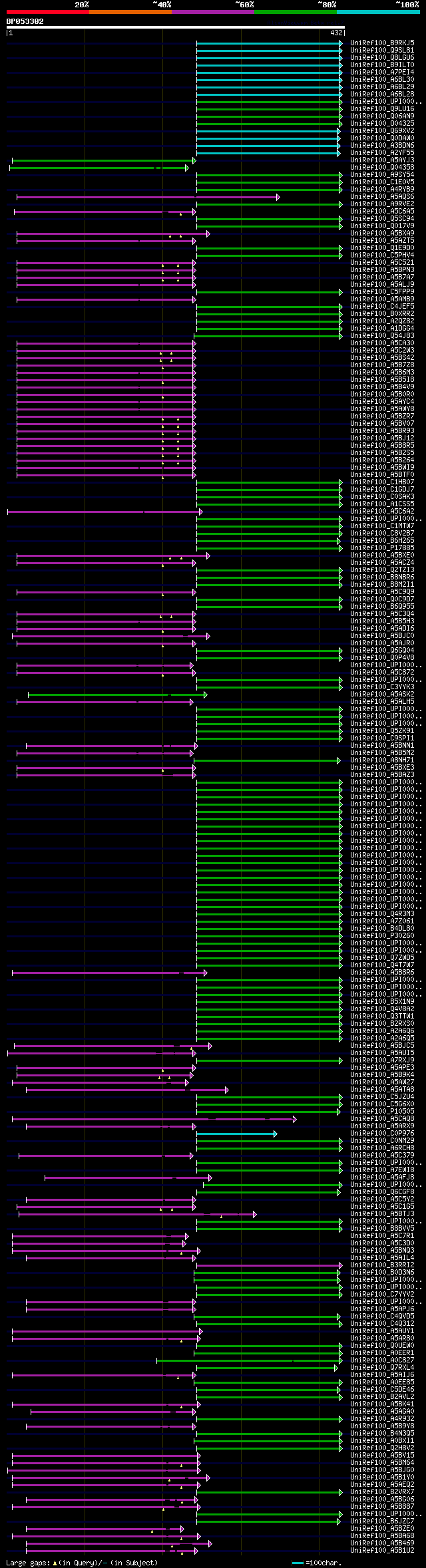Click the UniRef100_Q2TZI3 label
This screenshot has width=426, height=1568.
coord(382,570)
